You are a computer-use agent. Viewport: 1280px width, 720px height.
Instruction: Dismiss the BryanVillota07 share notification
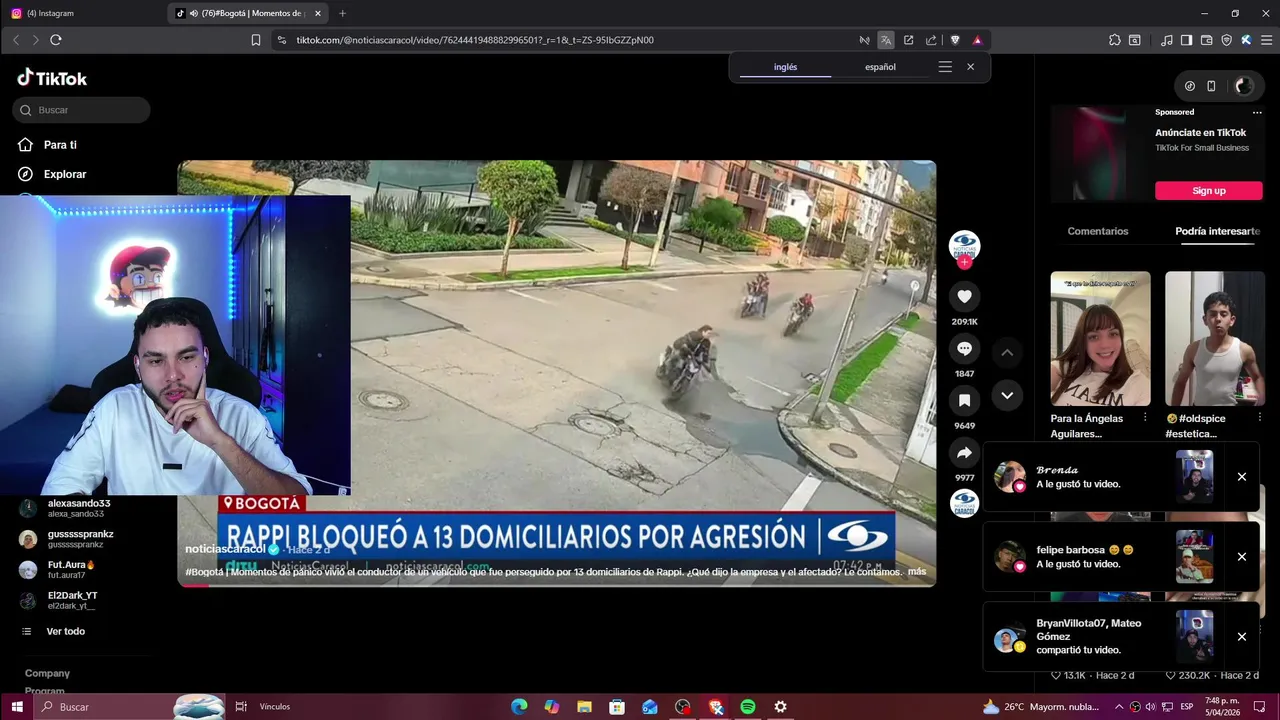click(1242, 637)
